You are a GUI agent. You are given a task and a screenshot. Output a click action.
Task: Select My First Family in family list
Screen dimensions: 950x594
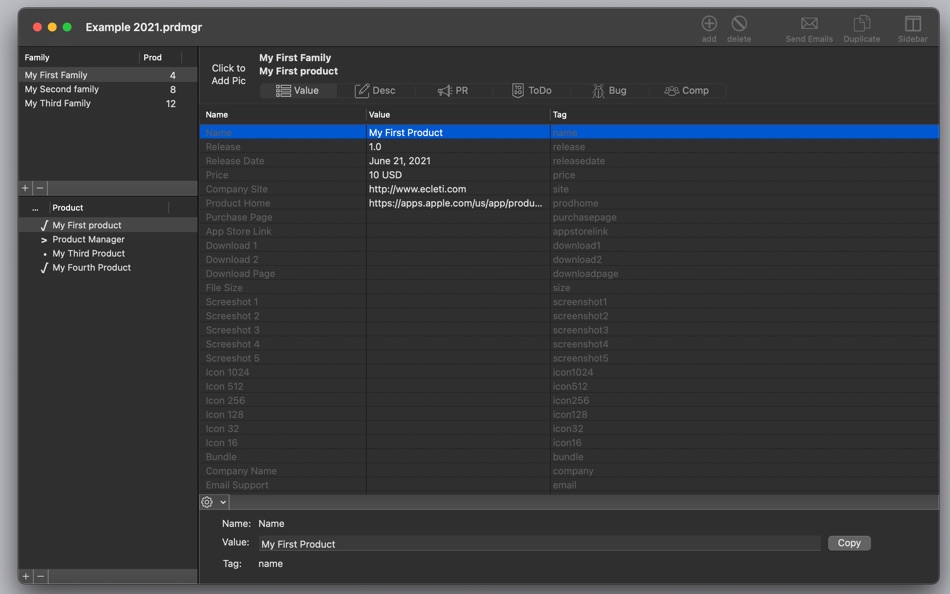click(108, 75)
